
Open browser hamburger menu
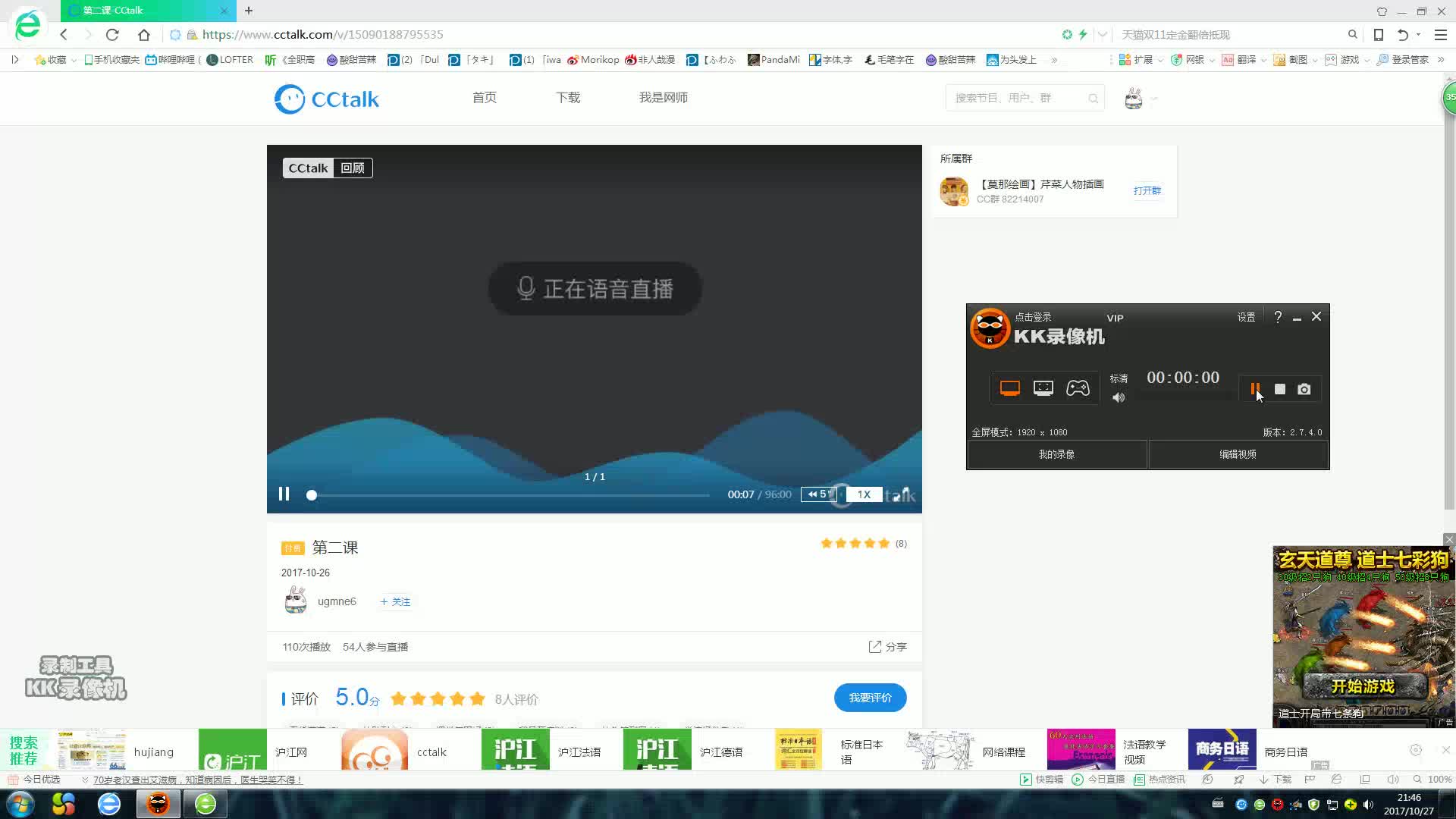point(1440,34)
